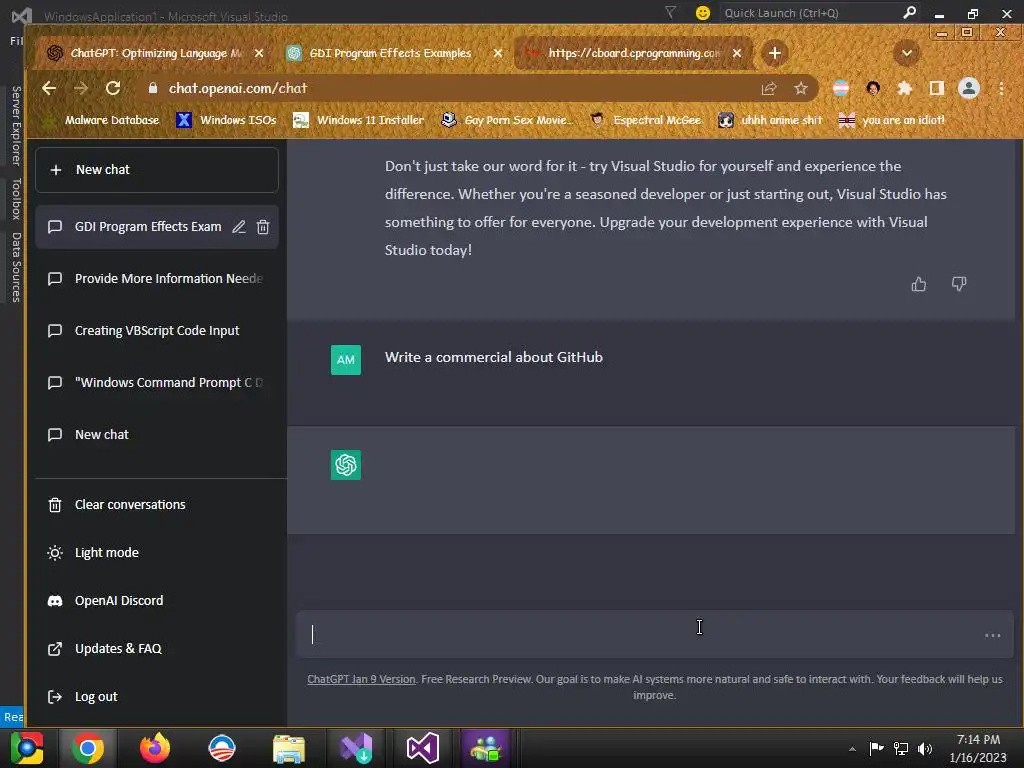Click Visual Studio feedback smiley icon

point(703,13)
